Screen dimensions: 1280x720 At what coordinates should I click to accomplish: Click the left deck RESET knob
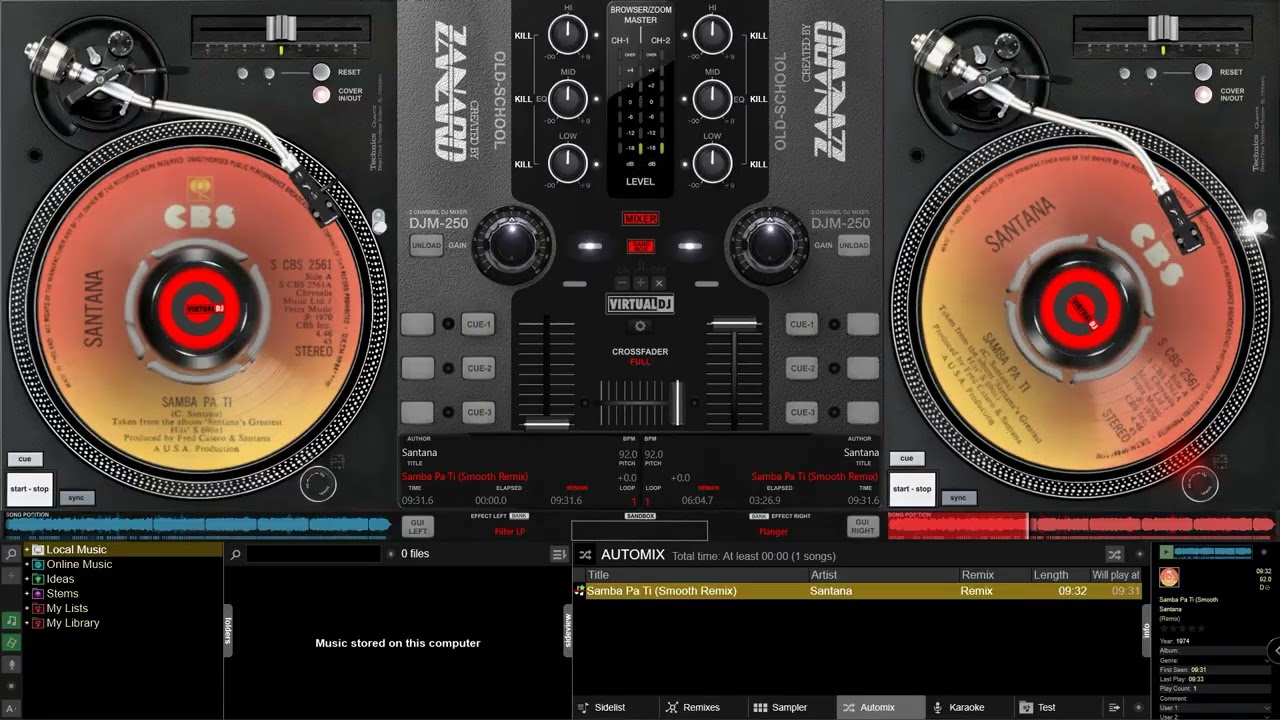320,72
